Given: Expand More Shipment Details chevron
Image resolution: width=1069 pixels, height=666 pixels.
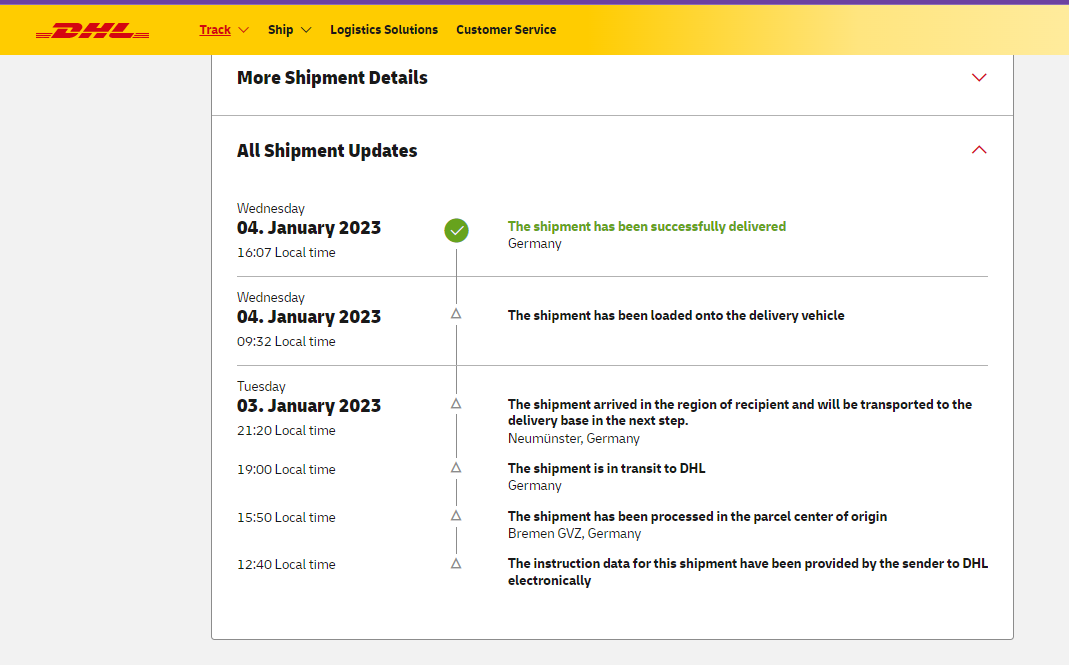Looking at the screenshot, I should pos(979,78).
